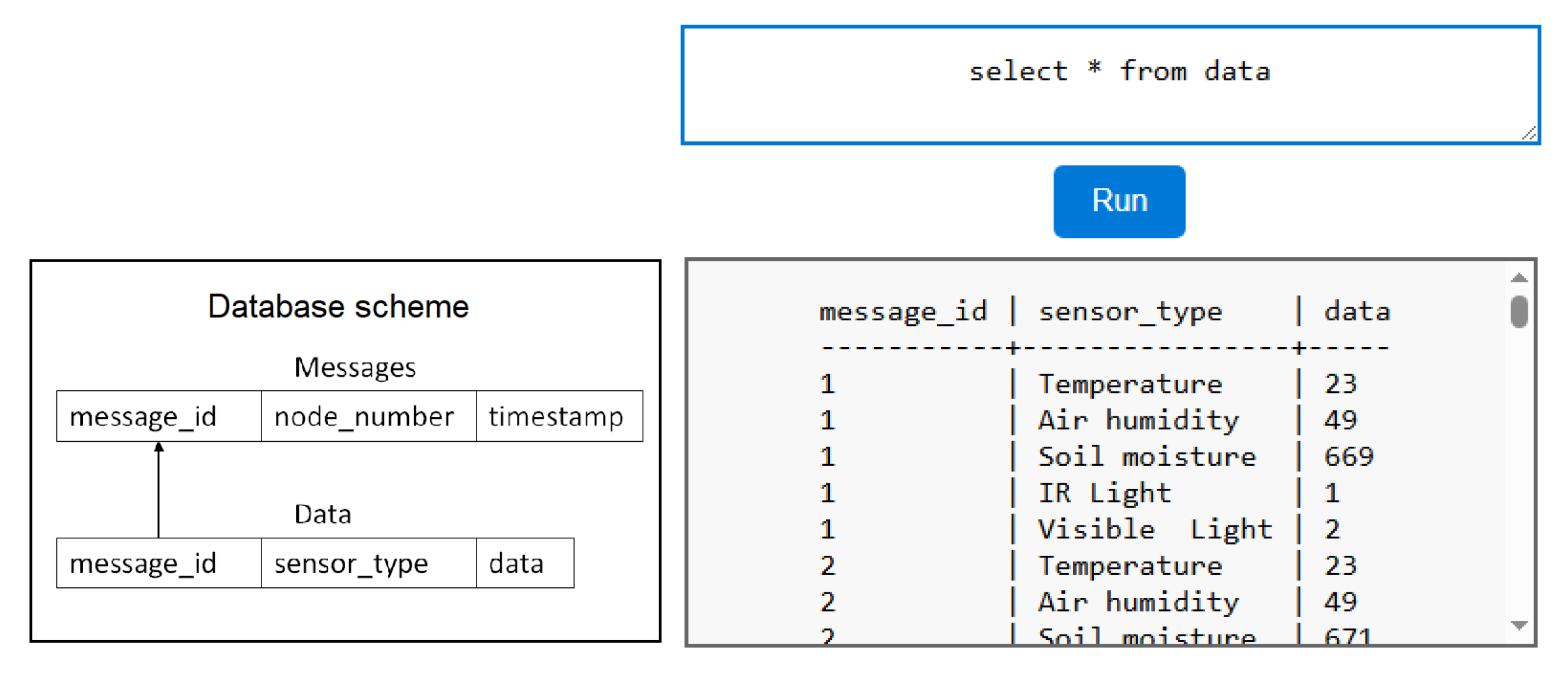
Task: Click the scrollbar down arrow in results panel
Action: pyautogui.click(x=1520, y=625)
